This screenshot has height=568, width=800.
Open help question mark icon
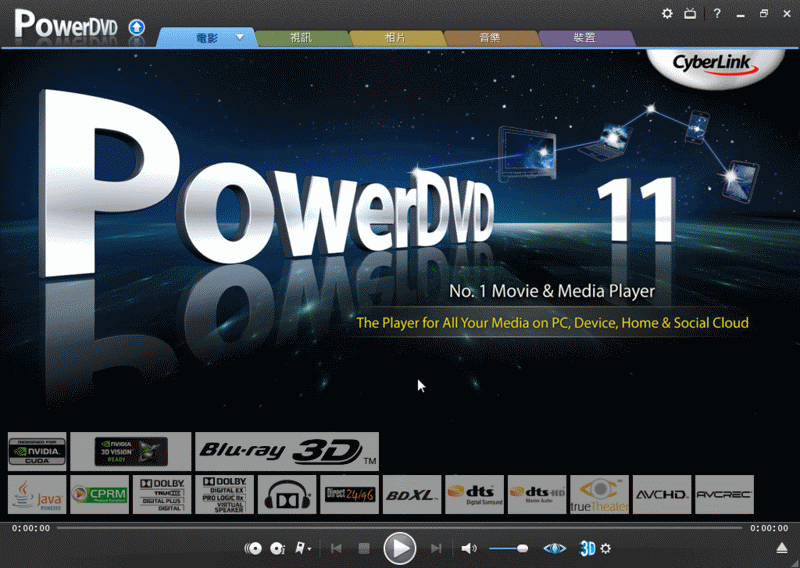[x=717, y=14]
